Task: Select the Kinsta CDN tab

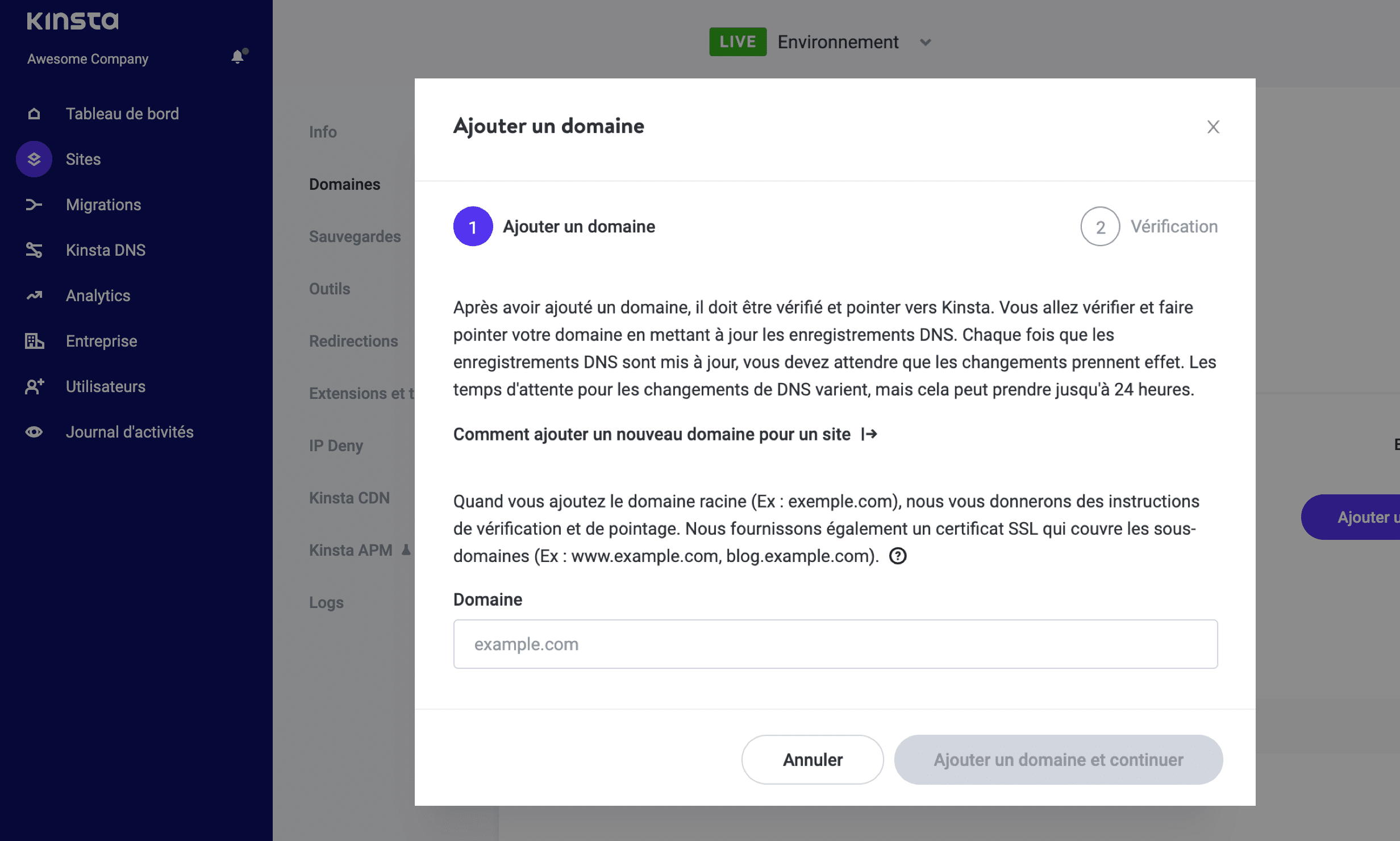Action: [x=349, y=498]
